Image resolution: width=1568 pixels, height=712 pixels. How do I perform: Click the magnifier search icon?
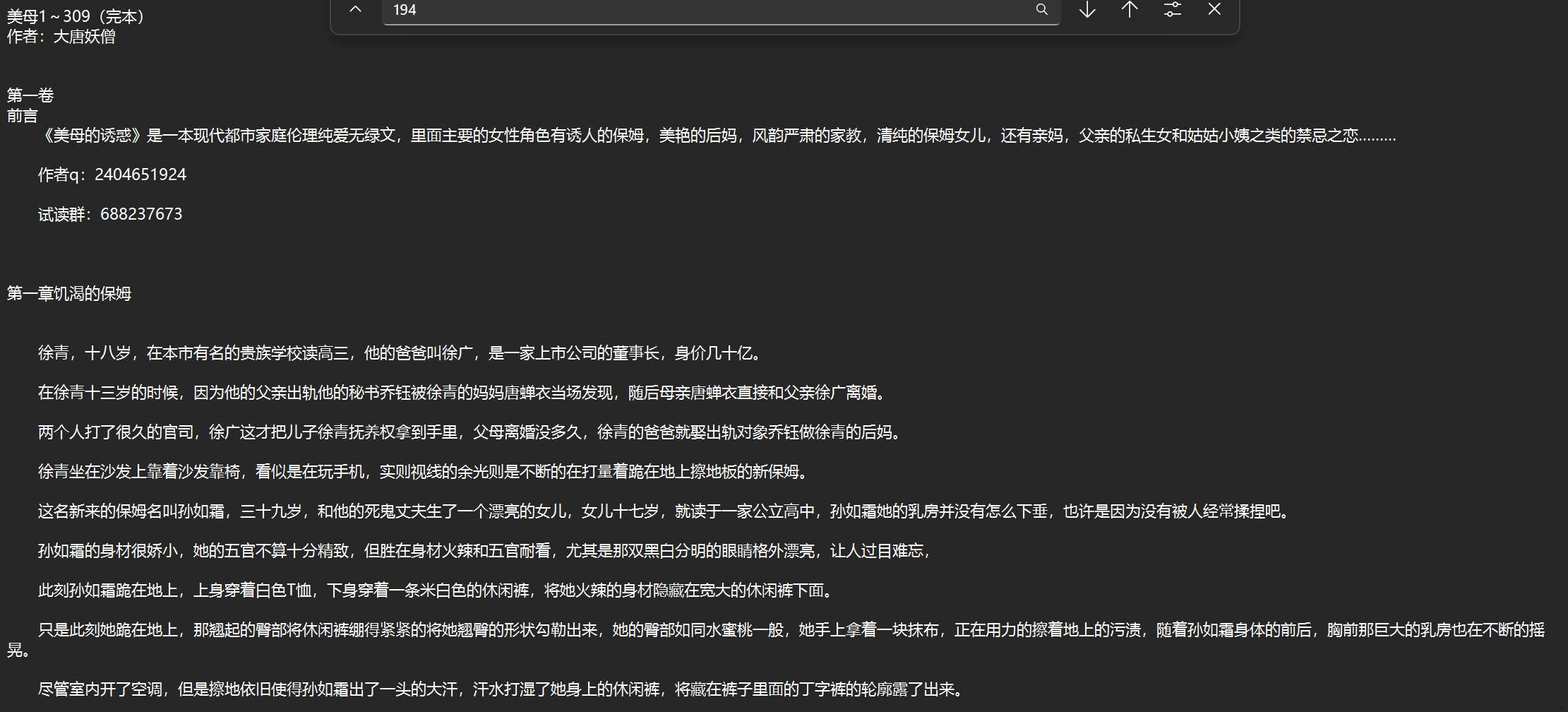(x=1041, y=10)
